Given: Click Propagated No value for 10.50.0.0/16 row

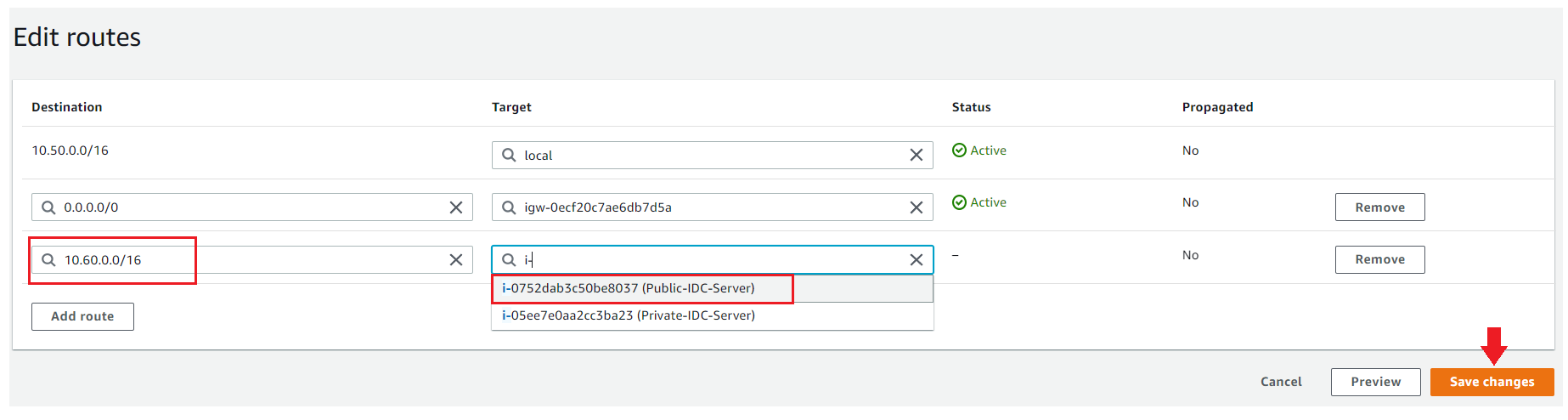Looking at the screenshot, I should (x=1190, y=150).
